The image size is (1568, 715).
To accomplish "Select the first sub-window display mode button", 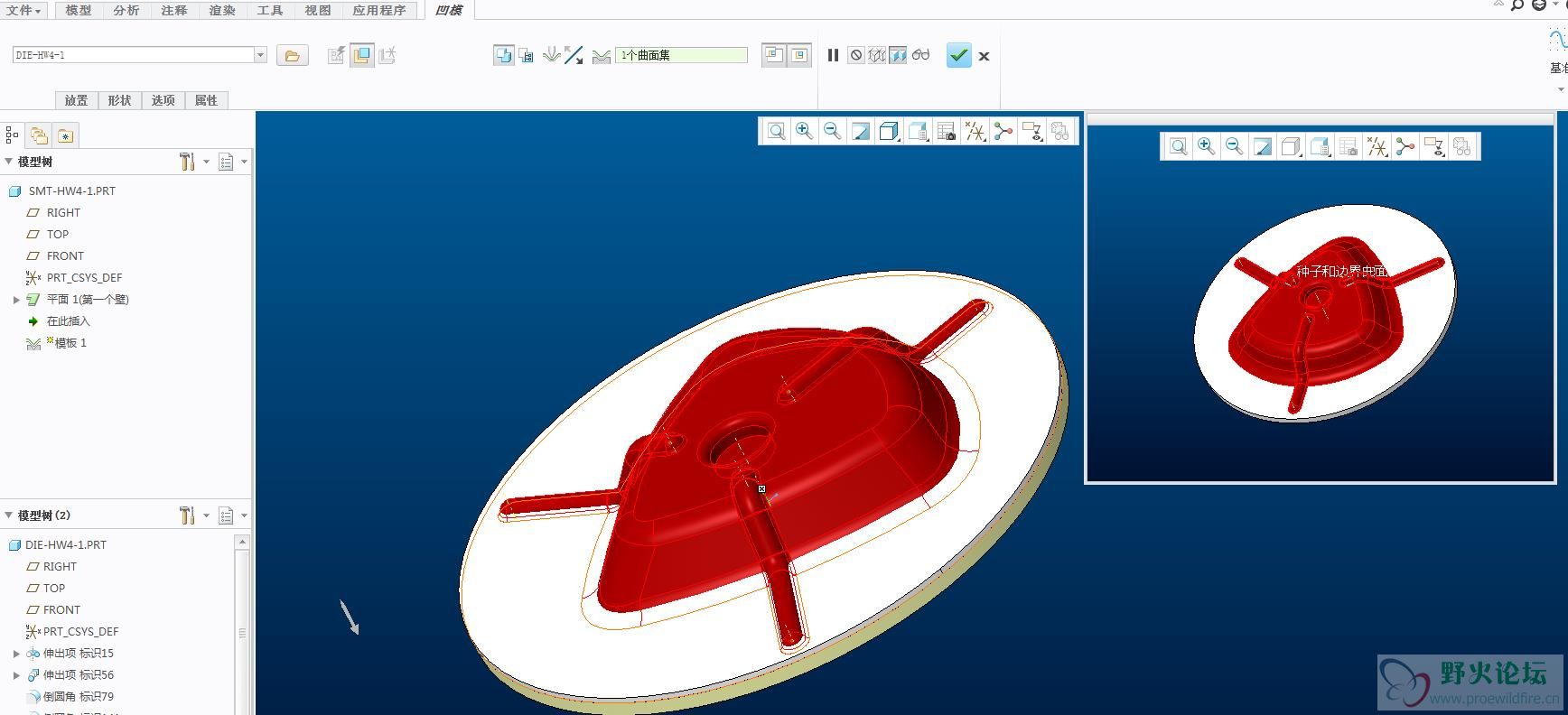I will (774, 55).
